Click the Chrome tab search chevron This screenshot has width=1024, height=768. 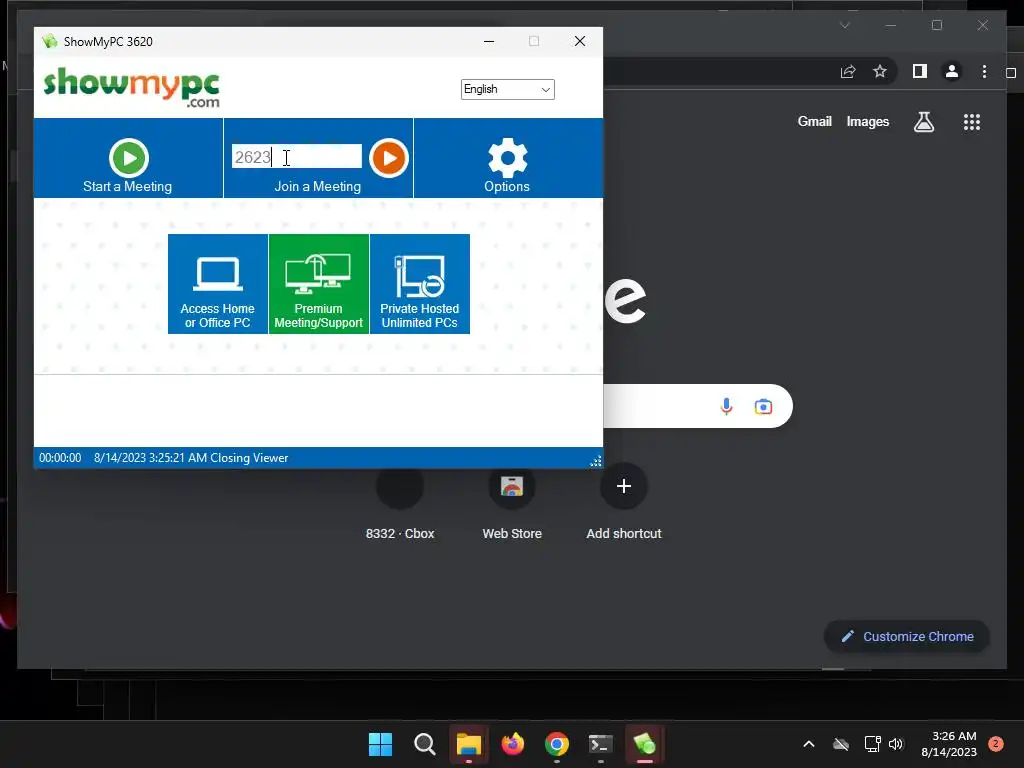844,25
